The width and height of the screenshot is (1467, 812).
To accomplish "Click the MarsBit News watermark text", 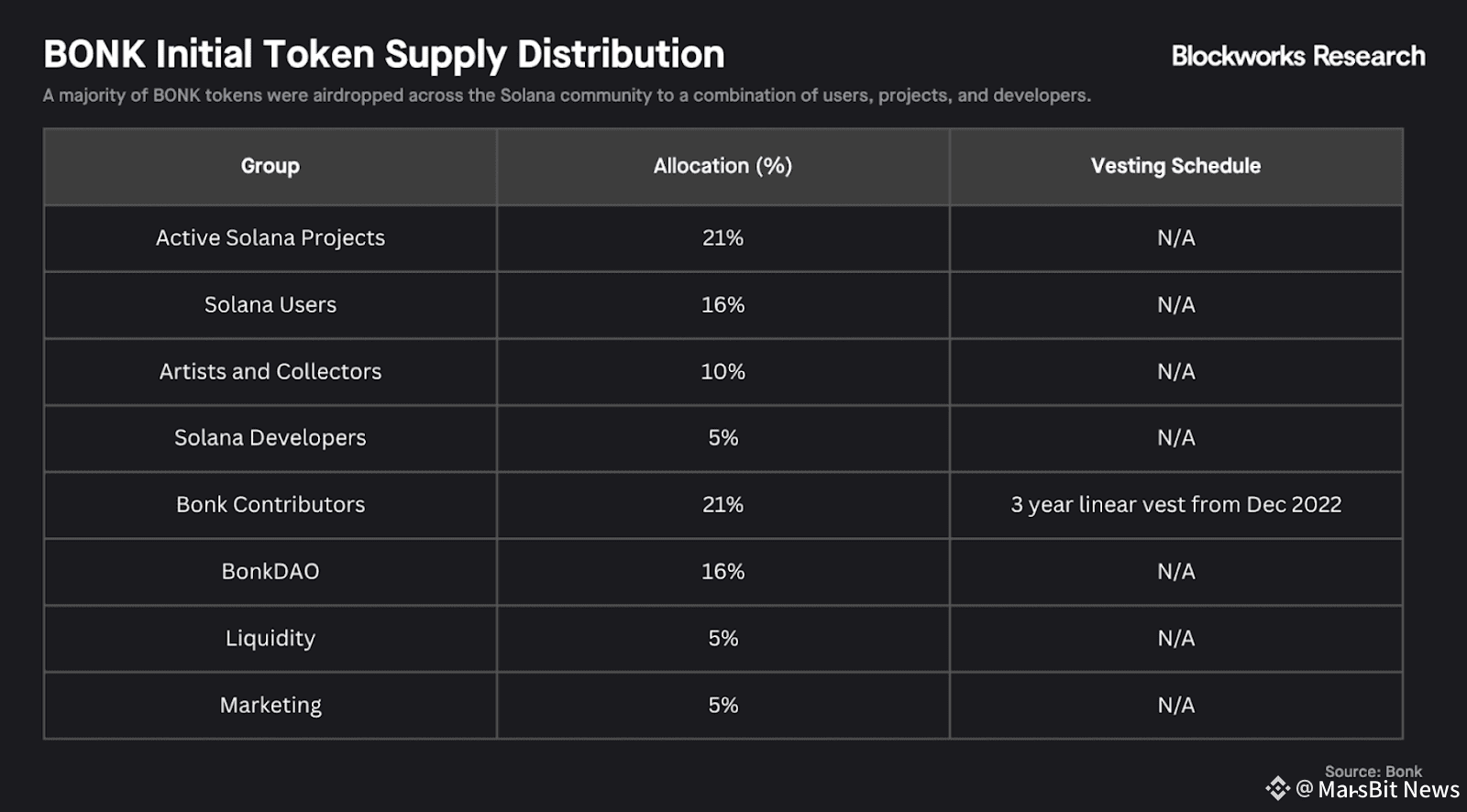I will (1388, 789).
